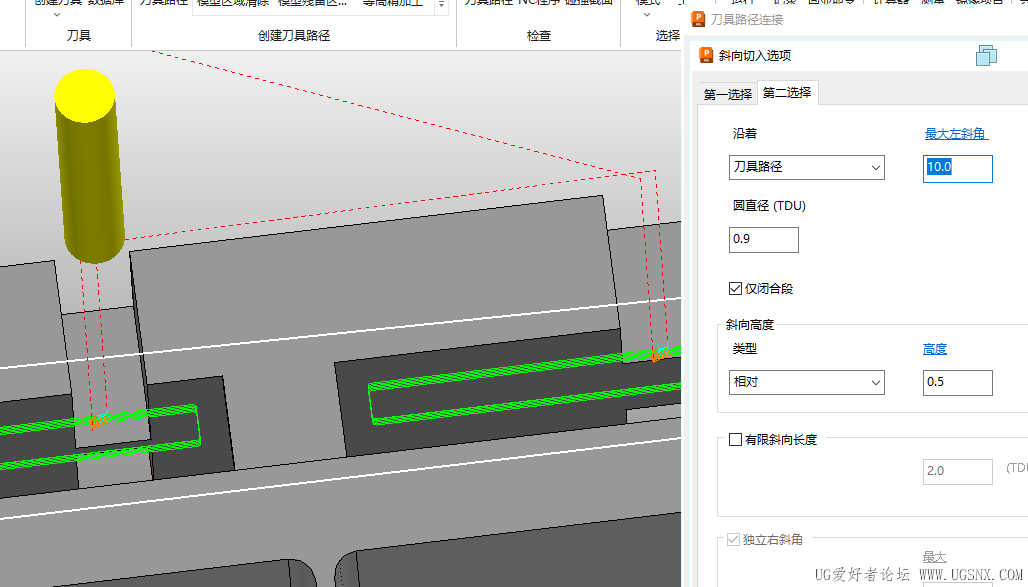This screenshot has height=587, width=1028.
Task: Click the yellow cutting tool in the 3D view
Action: 90,166
